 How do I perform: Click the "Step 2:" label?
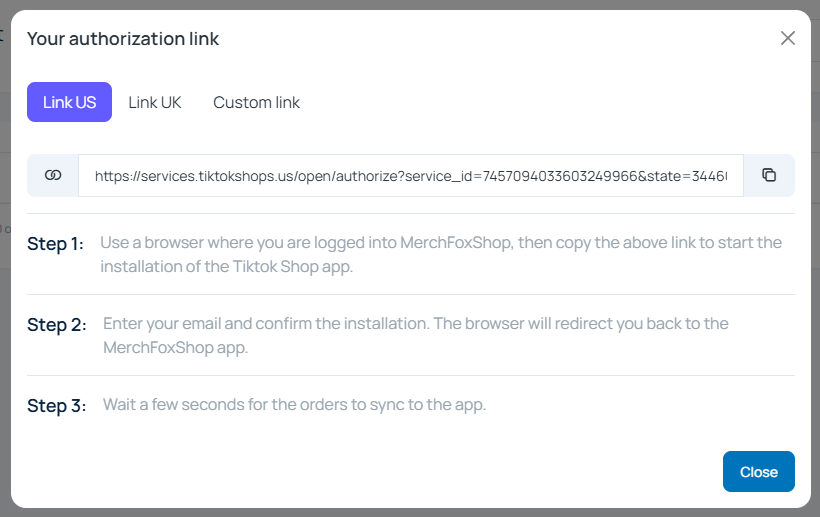(57, 324)
